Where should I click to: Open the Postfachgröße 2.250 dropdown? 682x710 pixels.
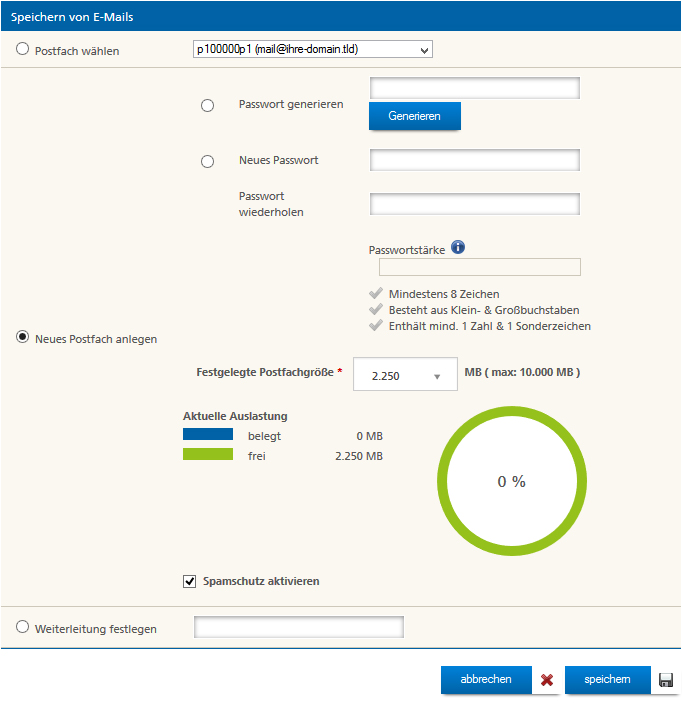(405, 374)
